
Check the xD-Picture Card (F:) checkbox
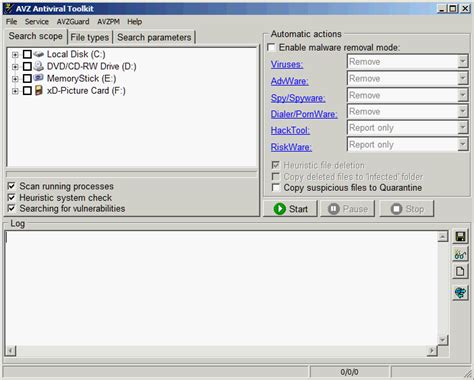pos(27,91)
